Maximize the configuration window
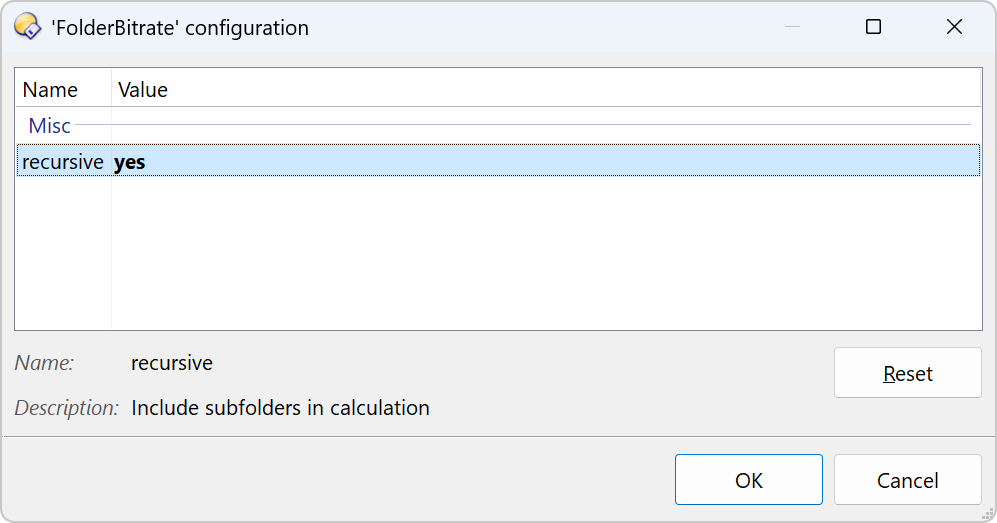 coord(873,27)
